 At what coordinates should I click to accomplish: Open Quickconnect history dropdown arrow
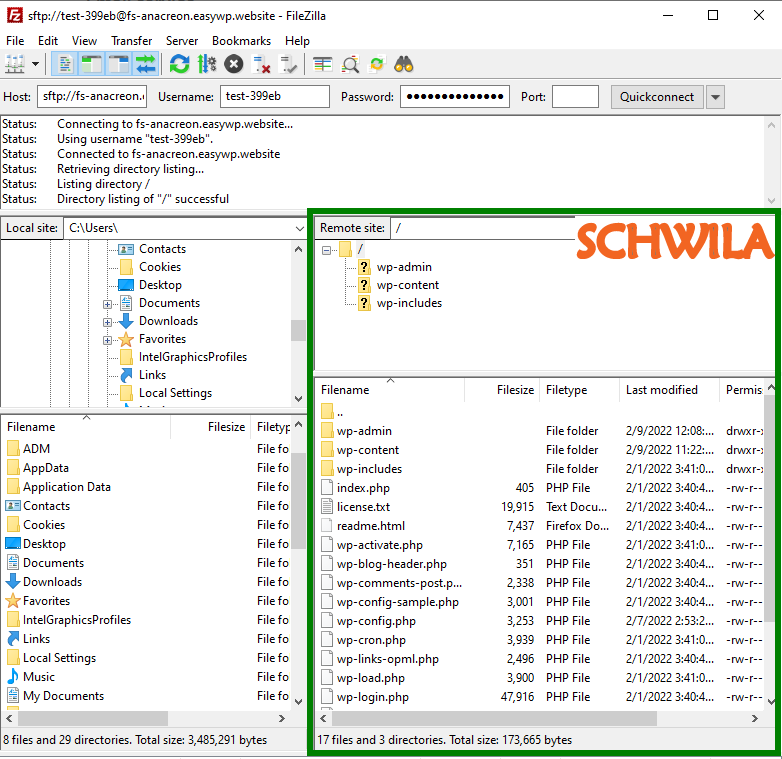(x=715, y=97)
